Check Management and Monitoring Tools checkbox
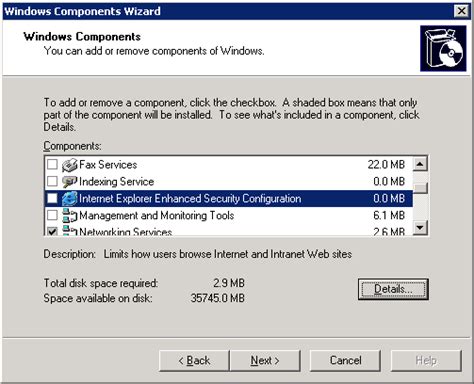This screenshot has width=474, height=384. pyautogui.click(x=52, y=215)
